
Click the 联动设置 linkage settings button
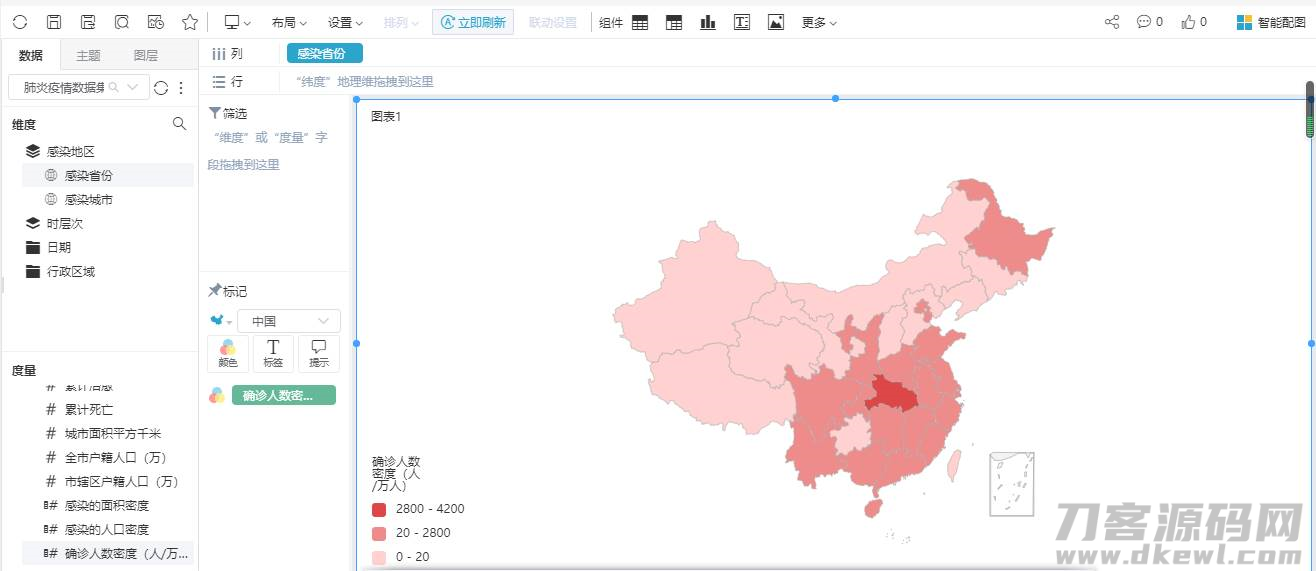point(552,22)
